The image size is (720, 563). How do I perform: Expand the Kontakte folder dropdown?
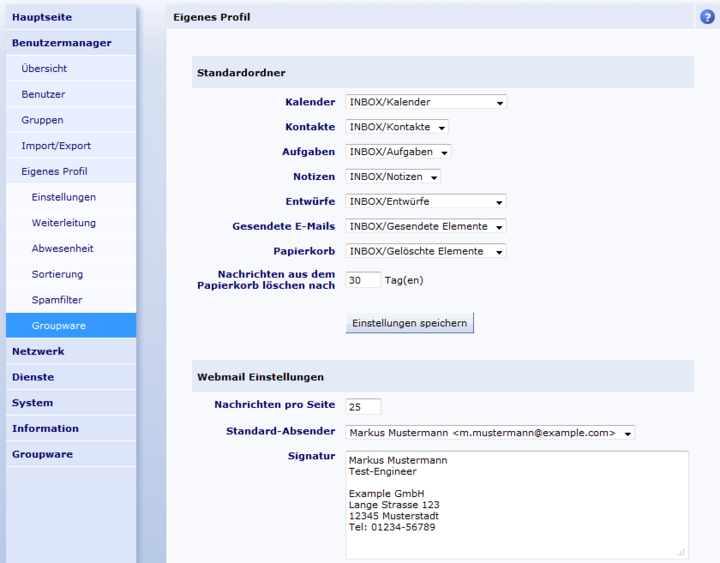(397, 127)
